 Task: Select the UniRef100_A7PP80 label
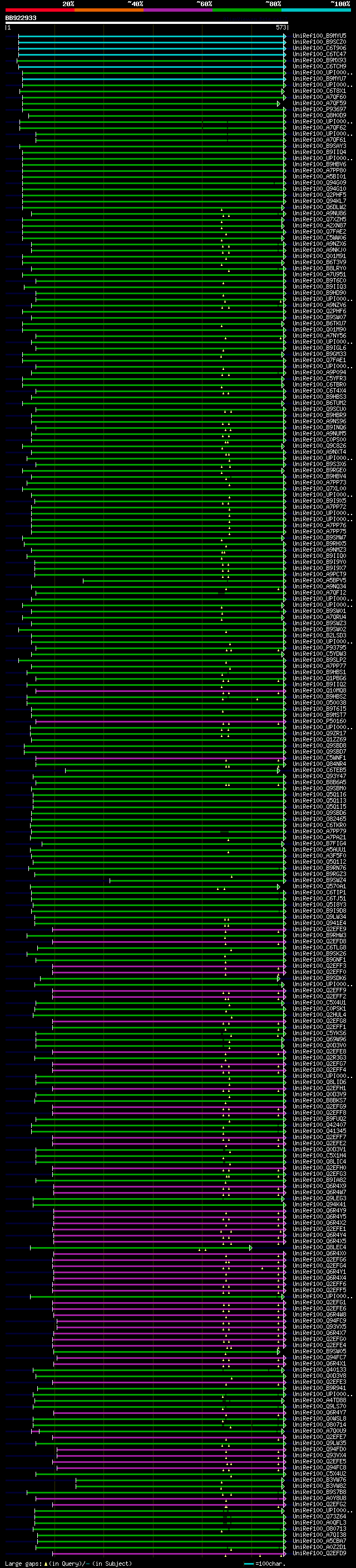tap(319, 170)
